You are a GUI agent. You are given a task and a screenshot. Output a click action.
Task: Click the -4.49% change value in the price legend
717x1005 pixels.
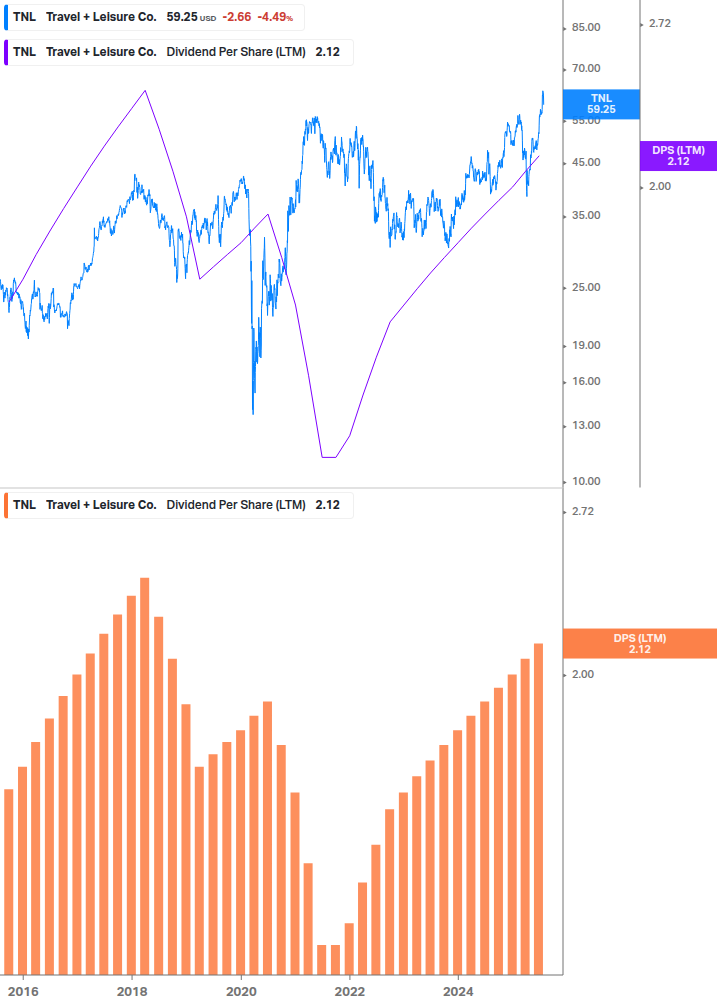pyautogui.click(x=275, y=17)
